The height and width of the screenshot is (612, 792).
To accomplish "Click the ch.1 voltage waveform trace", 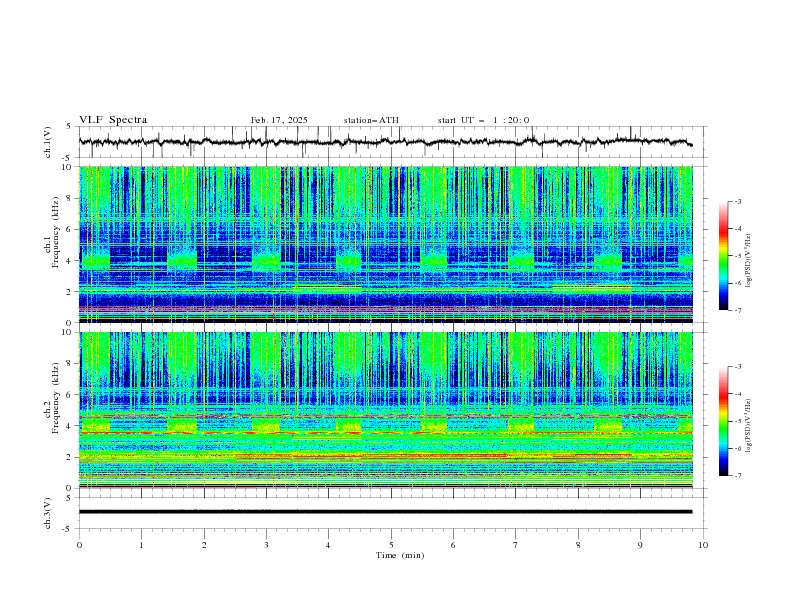I will 385,142.
